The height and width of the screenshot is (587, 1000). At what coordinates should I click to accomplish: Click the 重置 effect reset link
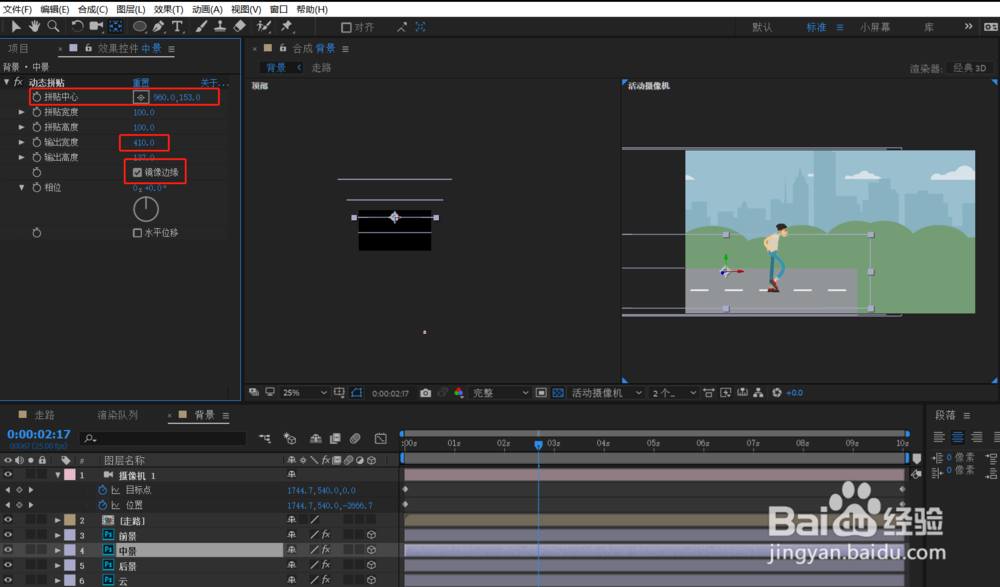tap(141, 83)
